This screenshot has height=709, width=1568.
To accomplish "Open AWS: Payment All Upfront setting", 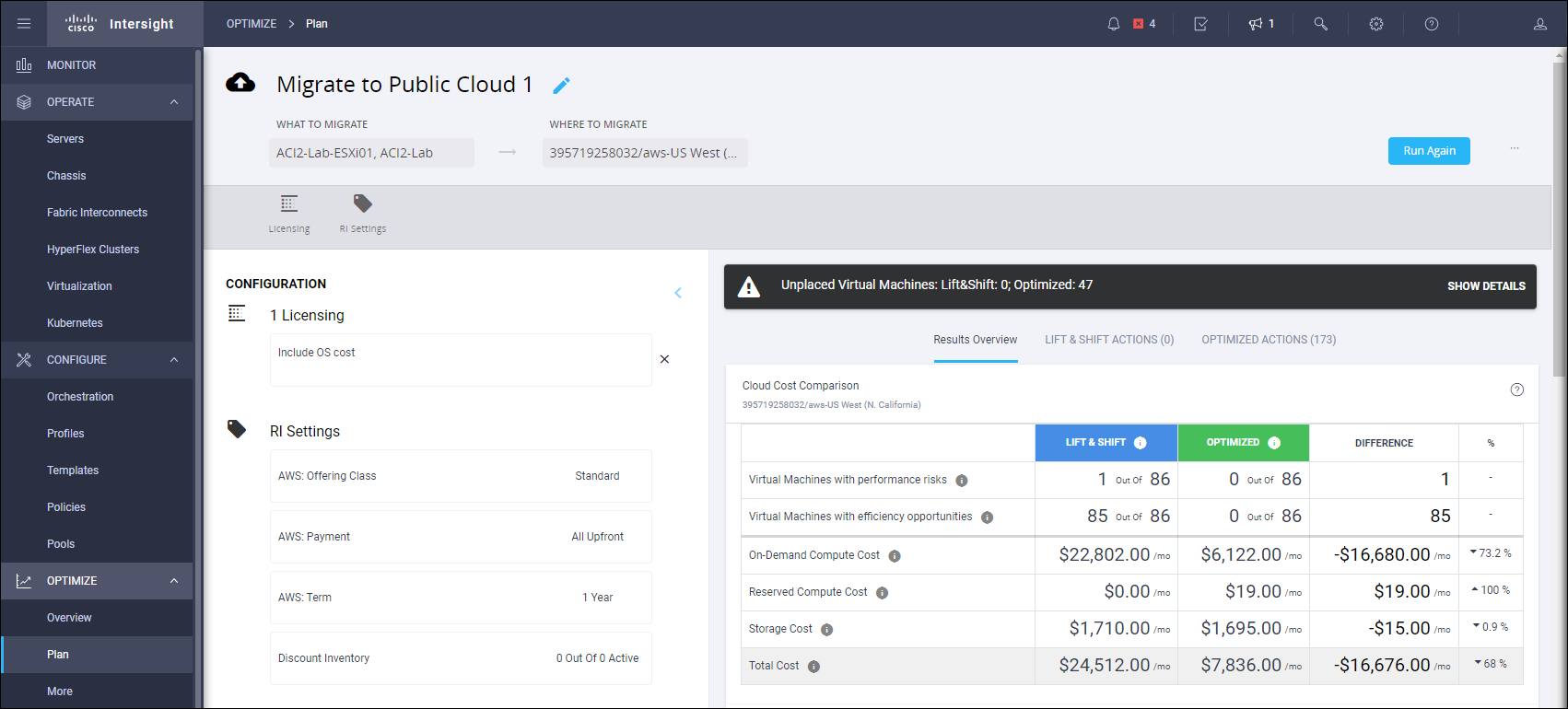I will (x=461, y=537).
